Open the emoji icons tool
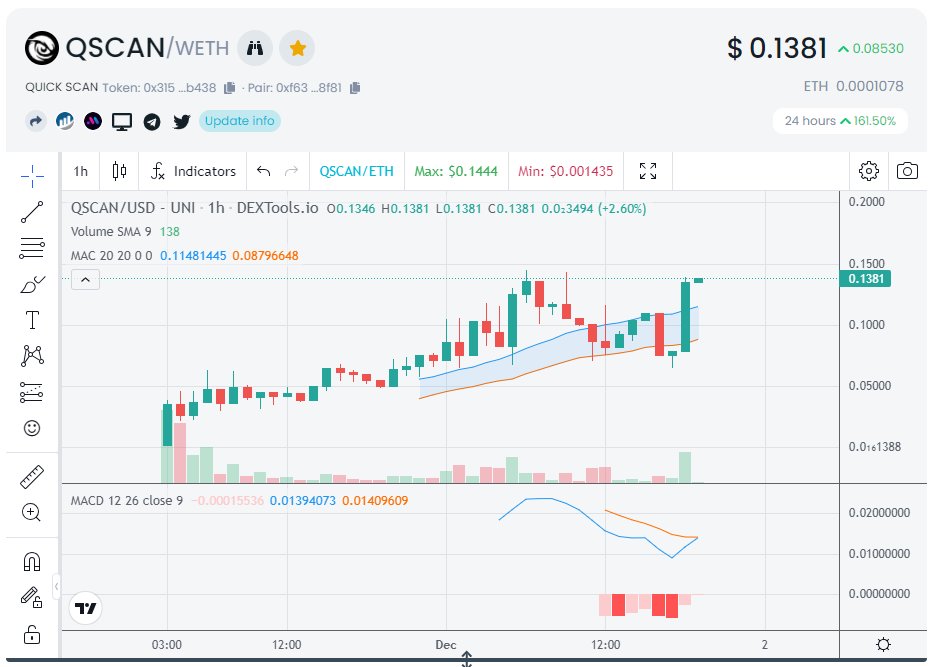 (32, 428)
